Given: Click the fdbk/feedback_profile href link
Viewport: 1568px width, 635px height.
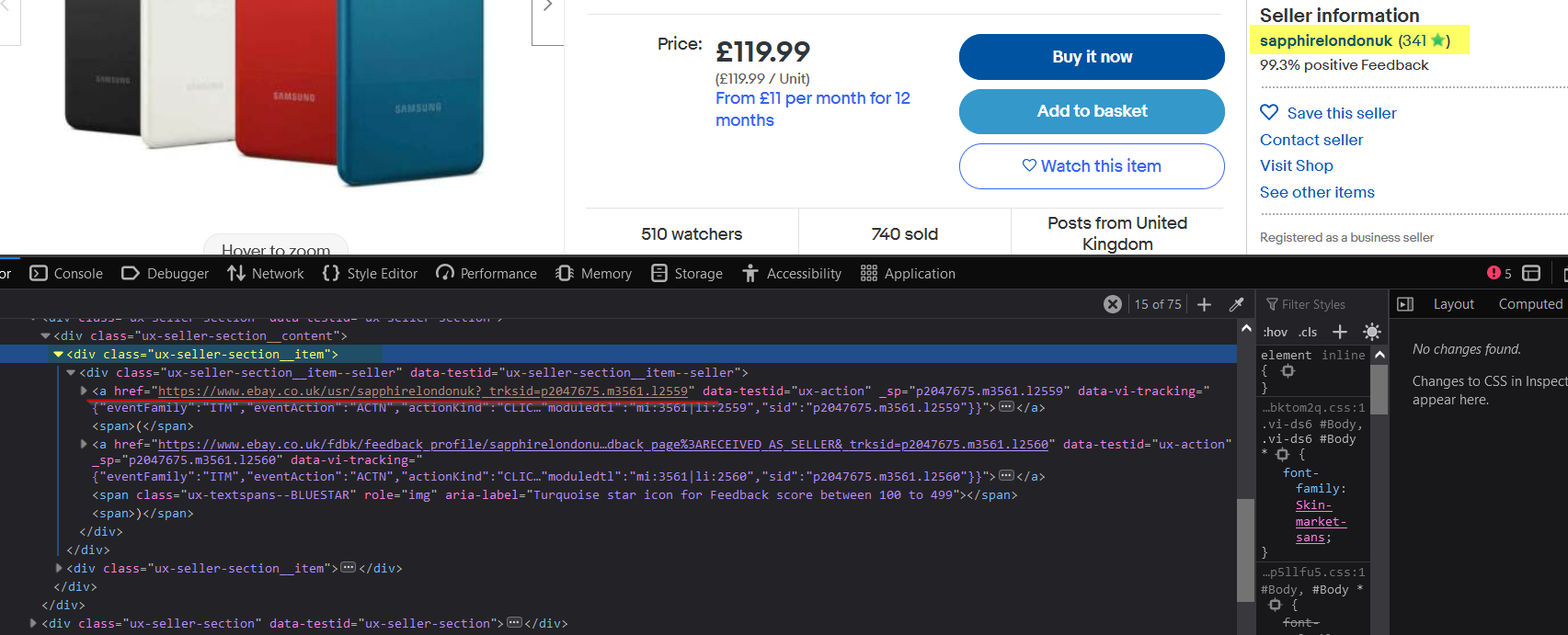Looking at the screenshot, I should point(602,445).
